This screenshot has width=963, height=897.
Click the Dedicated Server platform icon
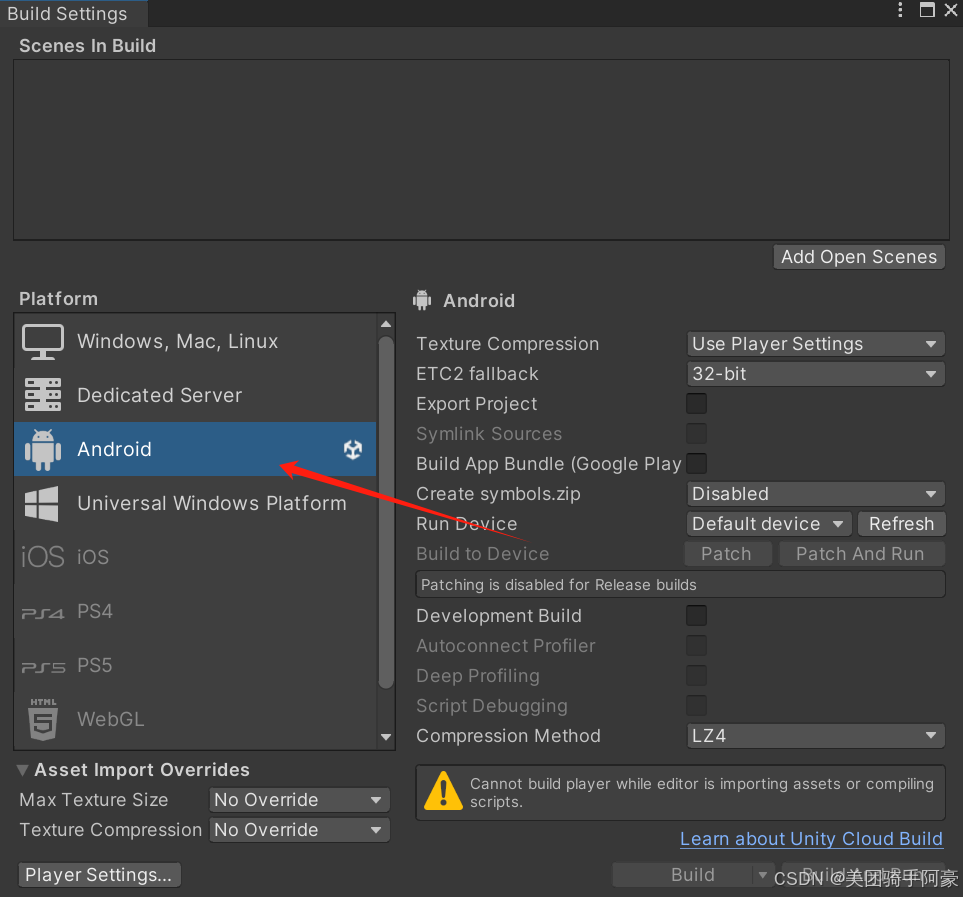tap(42, 395)
